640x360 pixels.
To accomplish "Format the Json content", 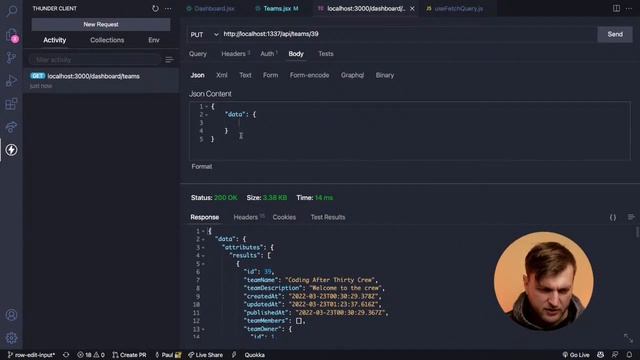I will pyautogui.click(x=202, y=167).
